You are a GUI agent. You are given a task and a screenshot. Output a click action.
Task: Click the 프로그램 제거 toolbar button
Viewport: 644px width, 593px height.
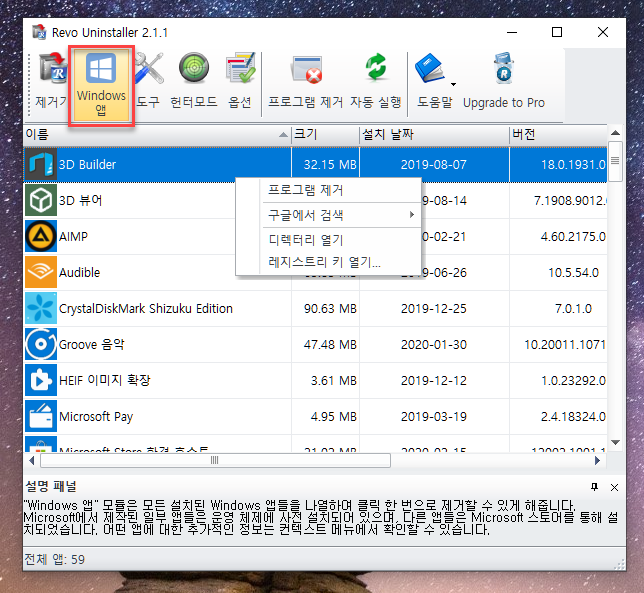306,82
